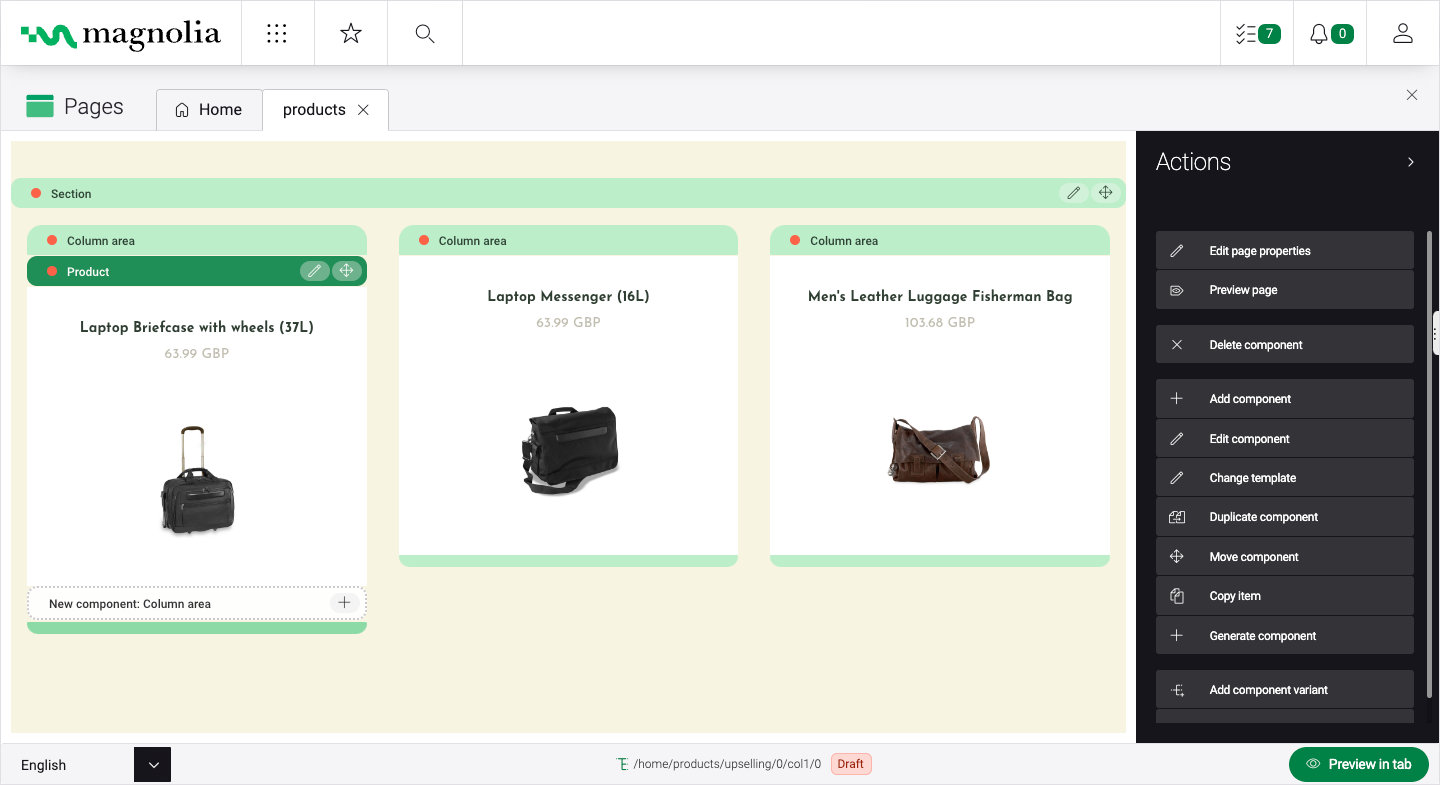The width and height of the screenshot is (1440, 785).
Task: Open the English language dropdown
Action: tap(152, 765)
